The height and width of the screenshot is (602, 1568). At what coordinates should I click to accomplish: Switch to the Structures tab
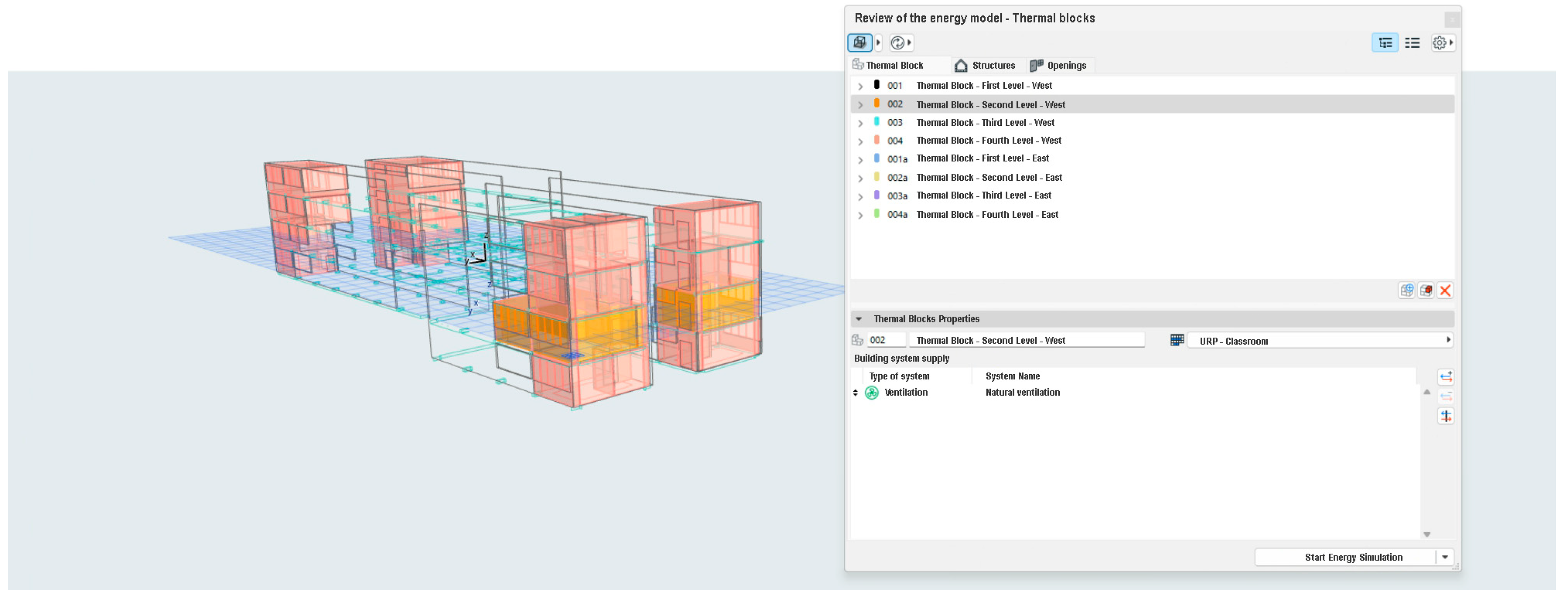(986, 66)
